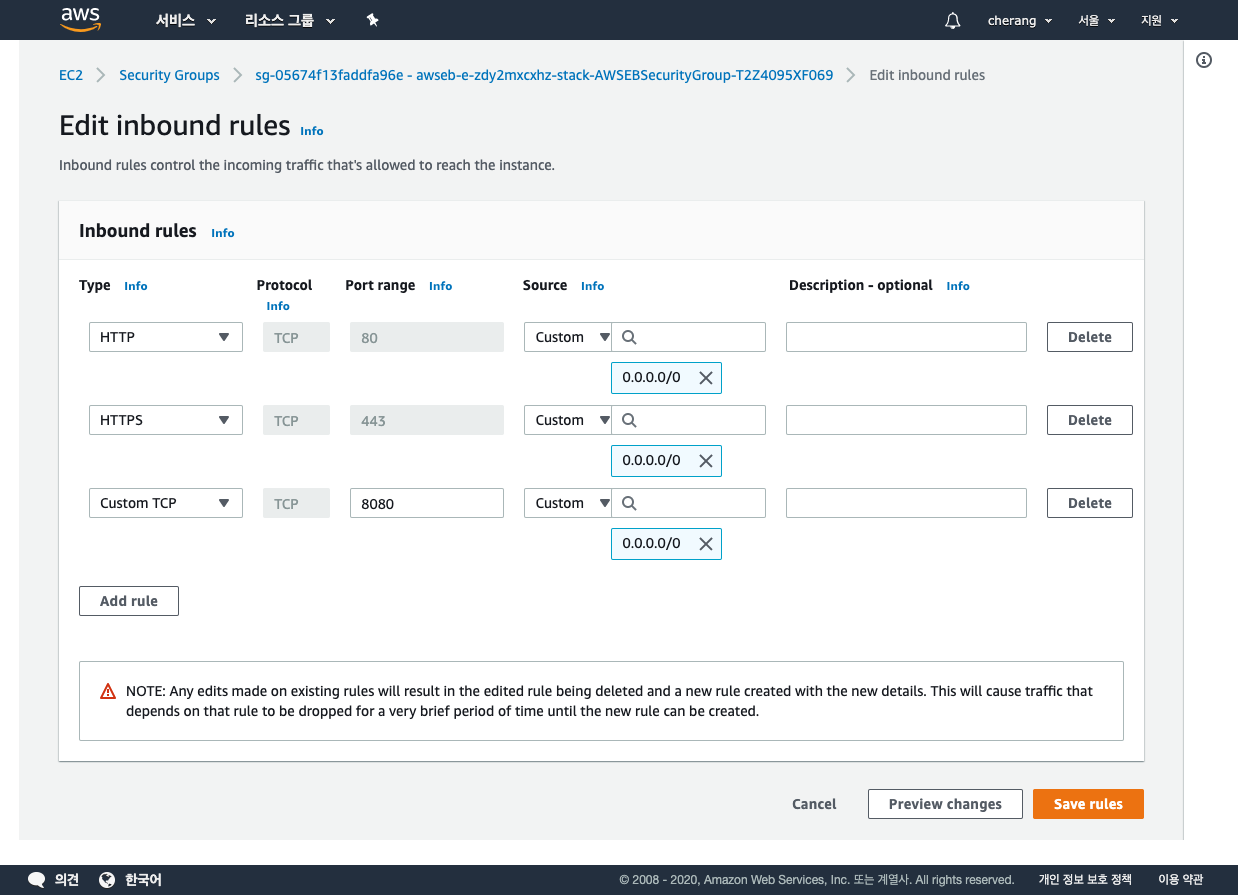Click the AWS logo home icon

tap(81, 19)
